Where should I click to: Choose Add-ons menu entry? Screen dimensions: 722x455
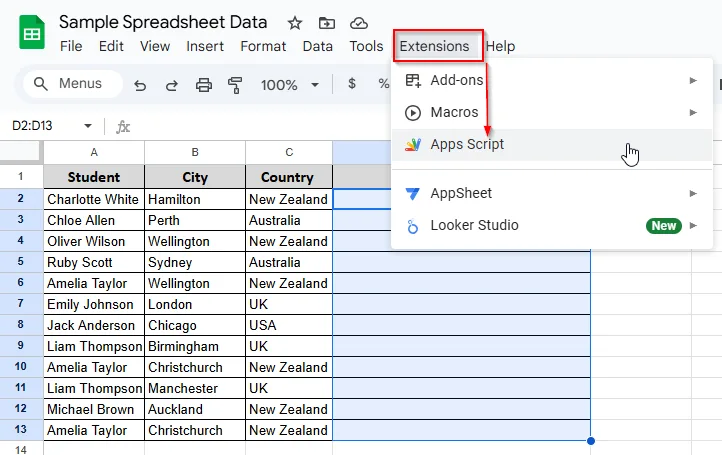pyautogui.click(x=552, y=81)
